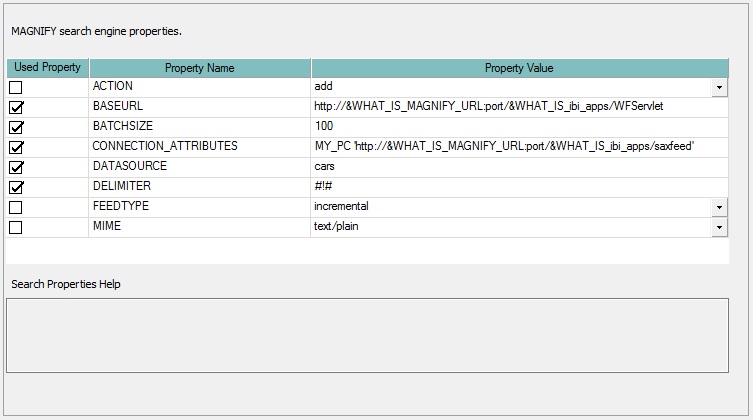Viewport: 753px width, 420px height.
Task: Uncheck the BATCHSIZE property checkbox
Action: pos(16,128)
